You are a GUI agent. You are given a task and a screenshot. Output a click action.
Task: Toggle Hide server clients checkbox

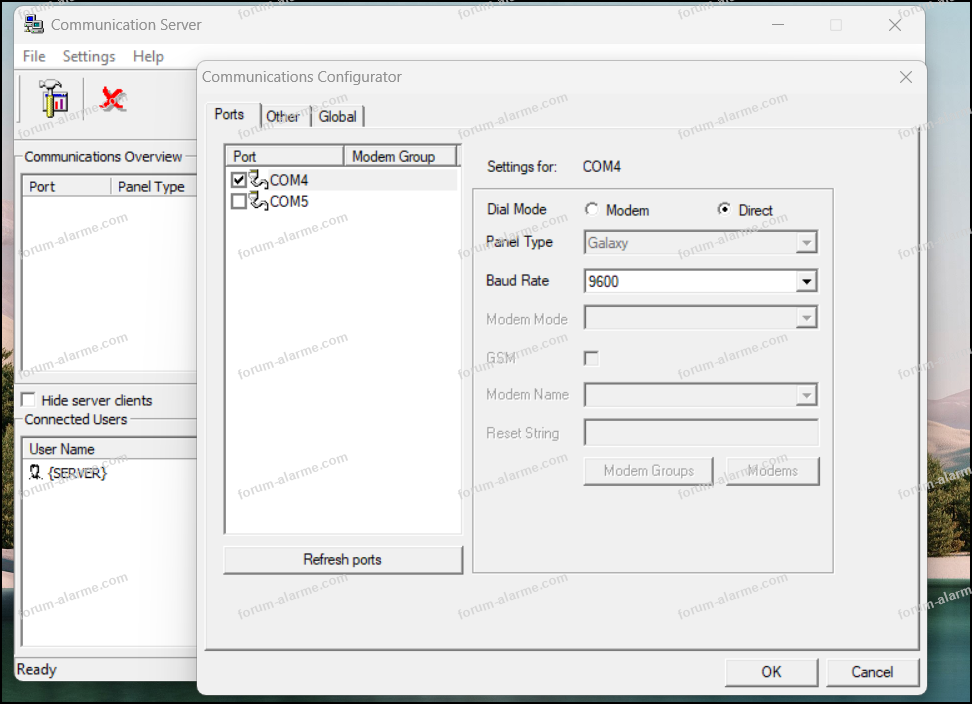[28, 400]
